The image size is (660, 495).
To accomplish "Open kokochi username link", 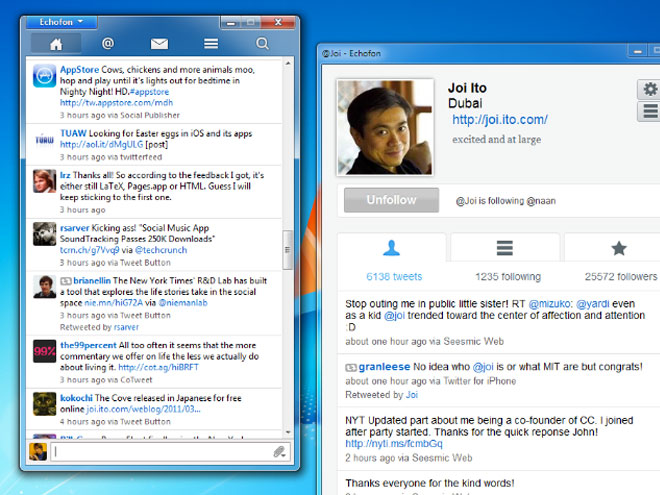I will (x=76, y=398).
